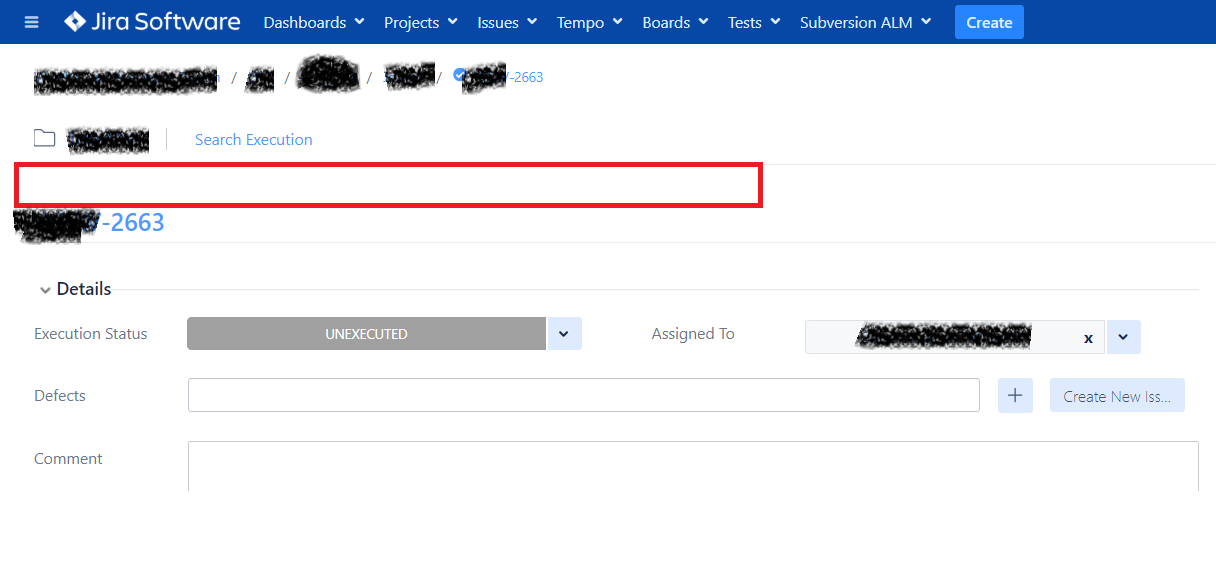Open the -2663 issue heading link

pyautogui.click(x=133, y=222)
